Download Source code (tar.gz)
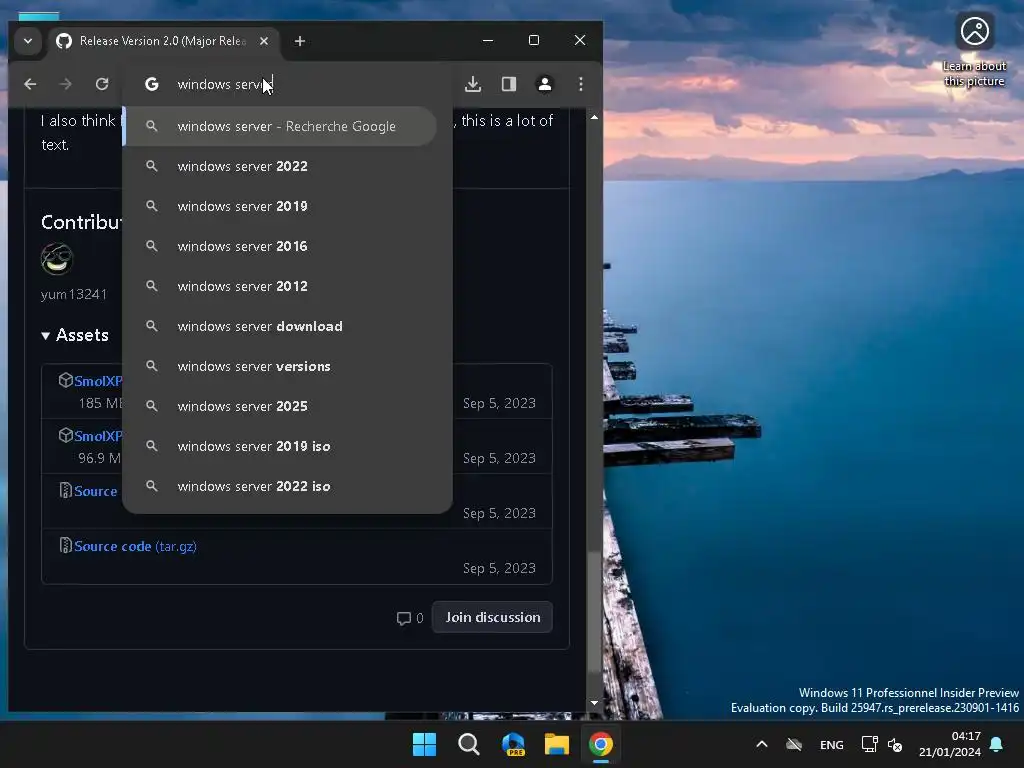This screenshot has height=768, width=1024. point(135,546)
